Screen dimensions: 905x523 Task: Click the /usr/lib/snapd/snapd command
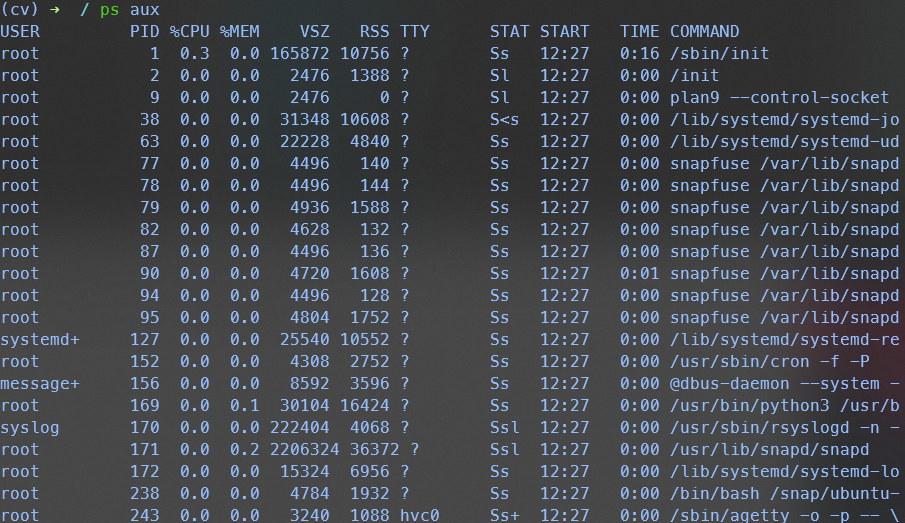click(x=769, y=449)
